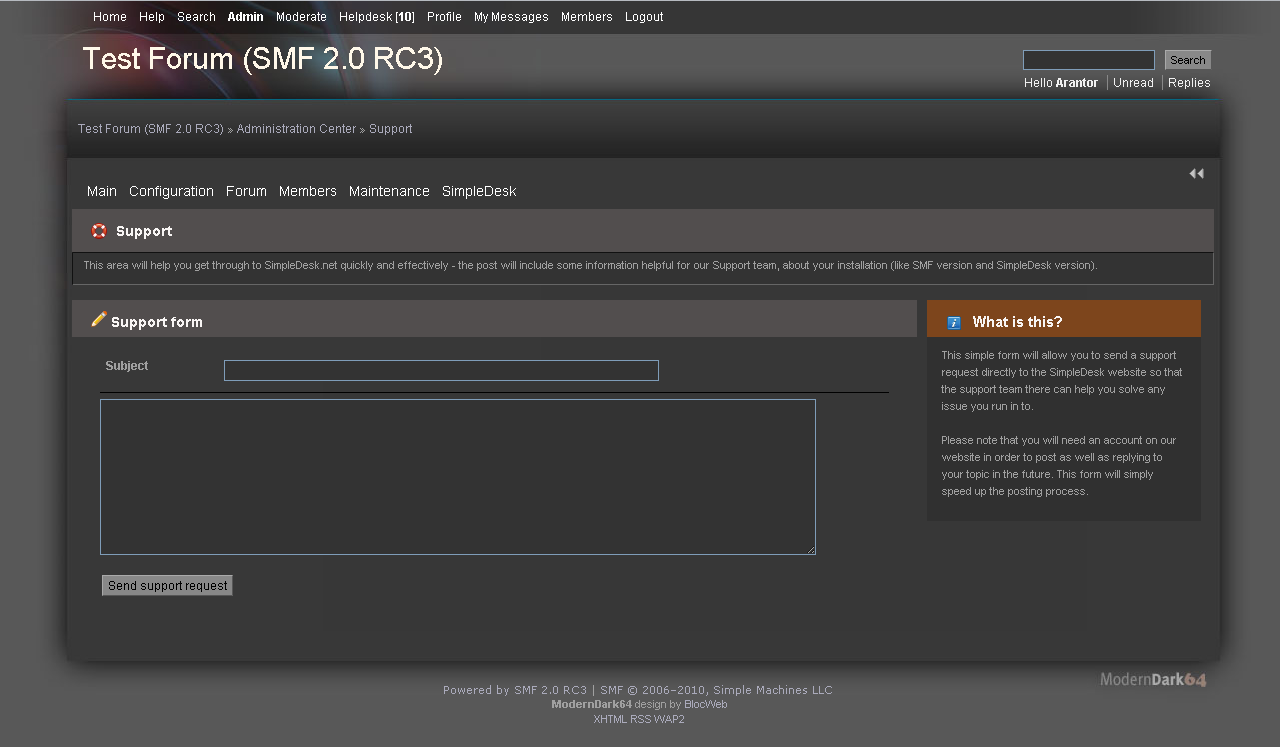Screen dimensions: 1280x747
Task: Click Logout in the top menu
Action: pos(644,17)
